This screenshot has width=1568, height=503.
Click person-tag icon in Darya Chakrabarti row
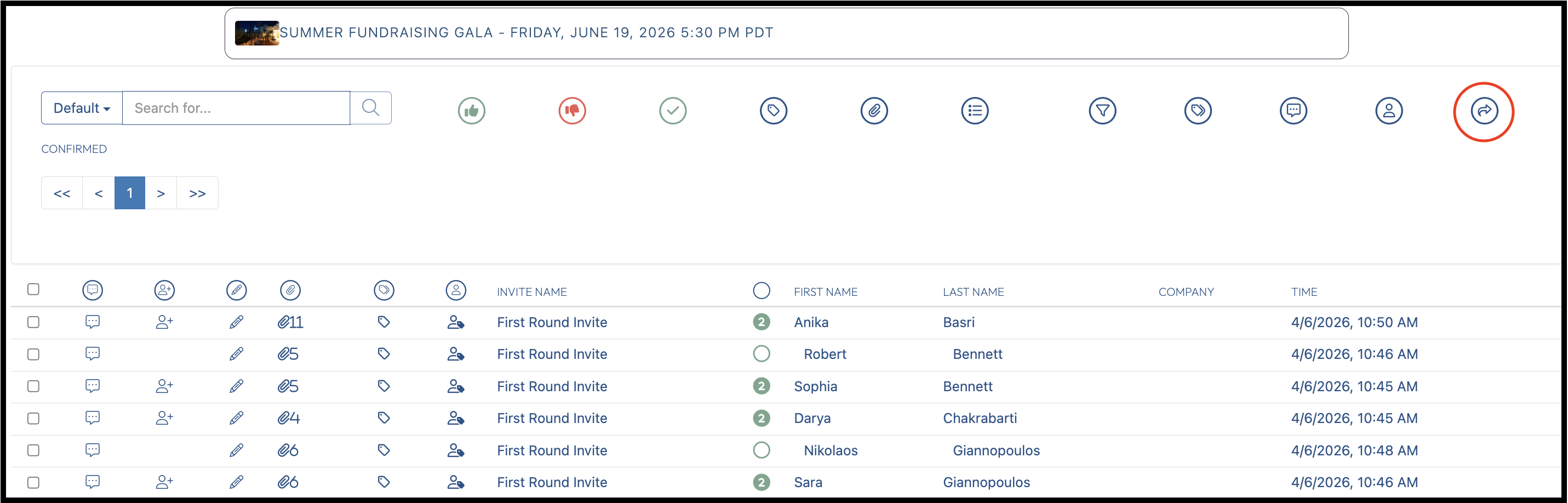(455, 418)
